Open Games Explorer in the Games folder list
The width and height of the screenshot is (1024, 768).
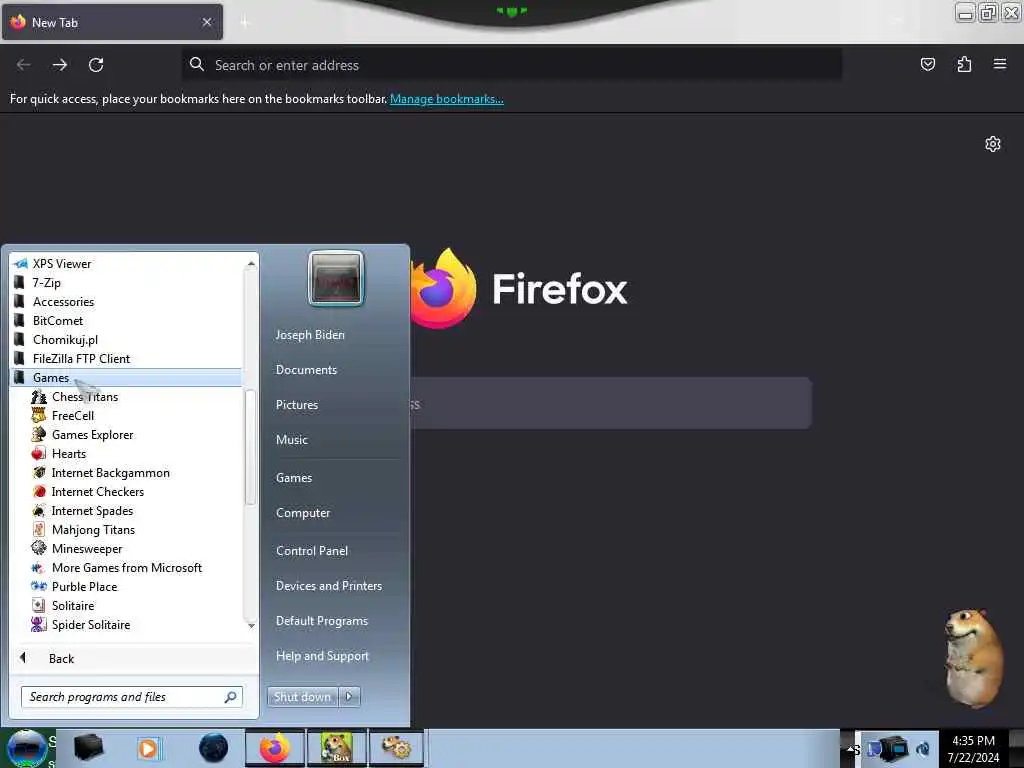pos(92,434)
